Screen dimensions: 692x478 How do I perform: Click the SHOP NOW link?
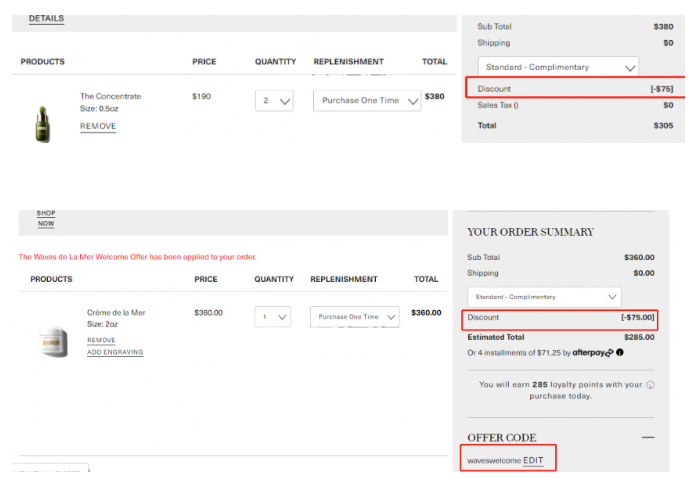(x=46, y=218)
